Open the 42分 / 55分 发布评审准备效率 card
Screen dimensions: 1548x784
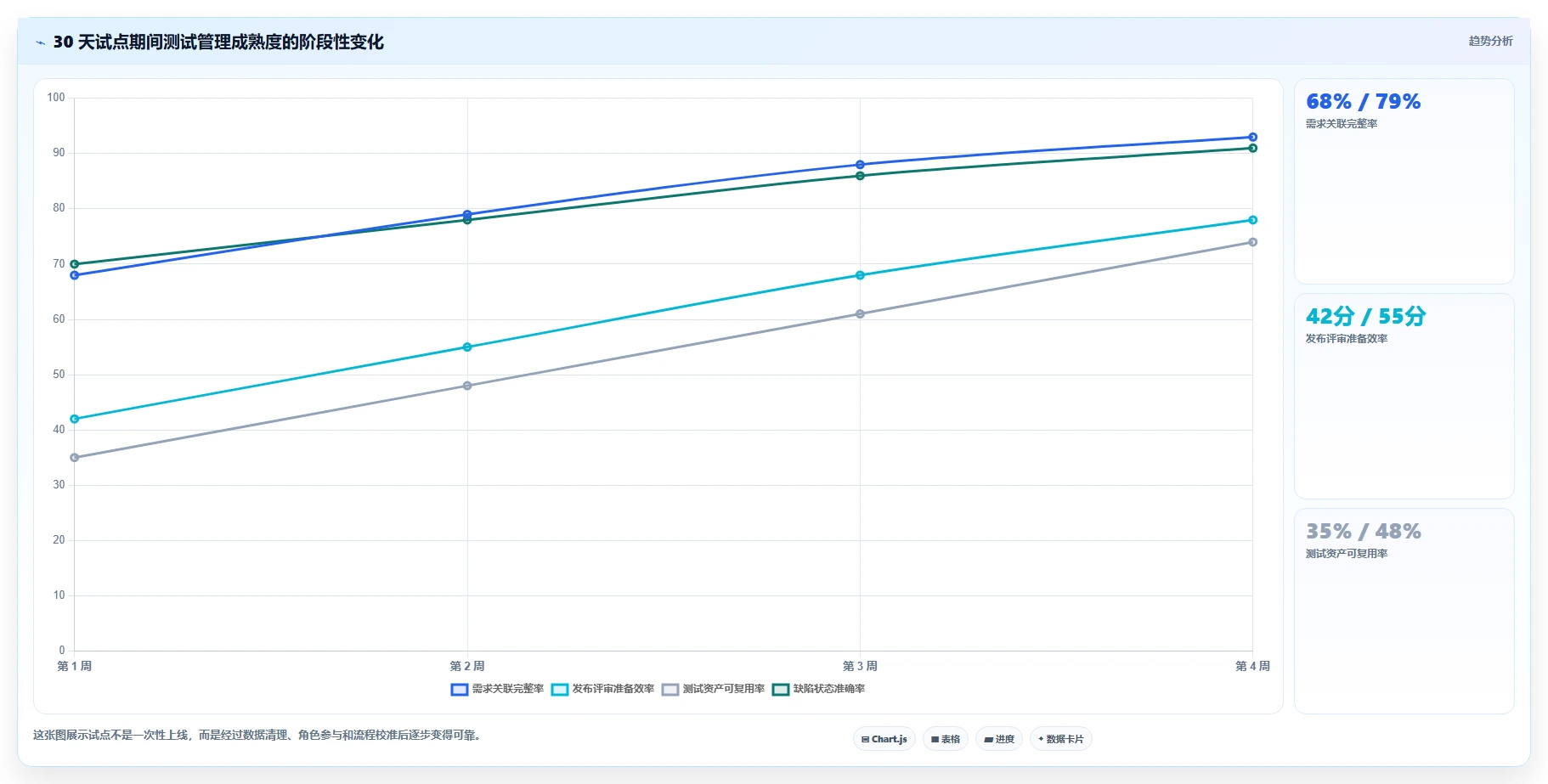pos(1404,396)
